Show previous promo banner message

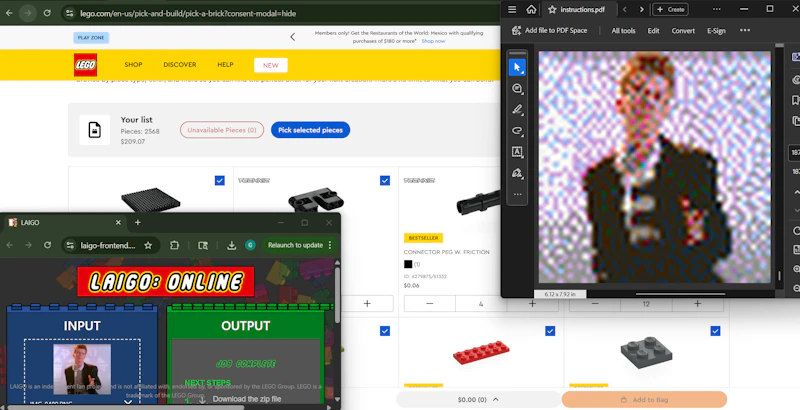click(x=293, y=37)
